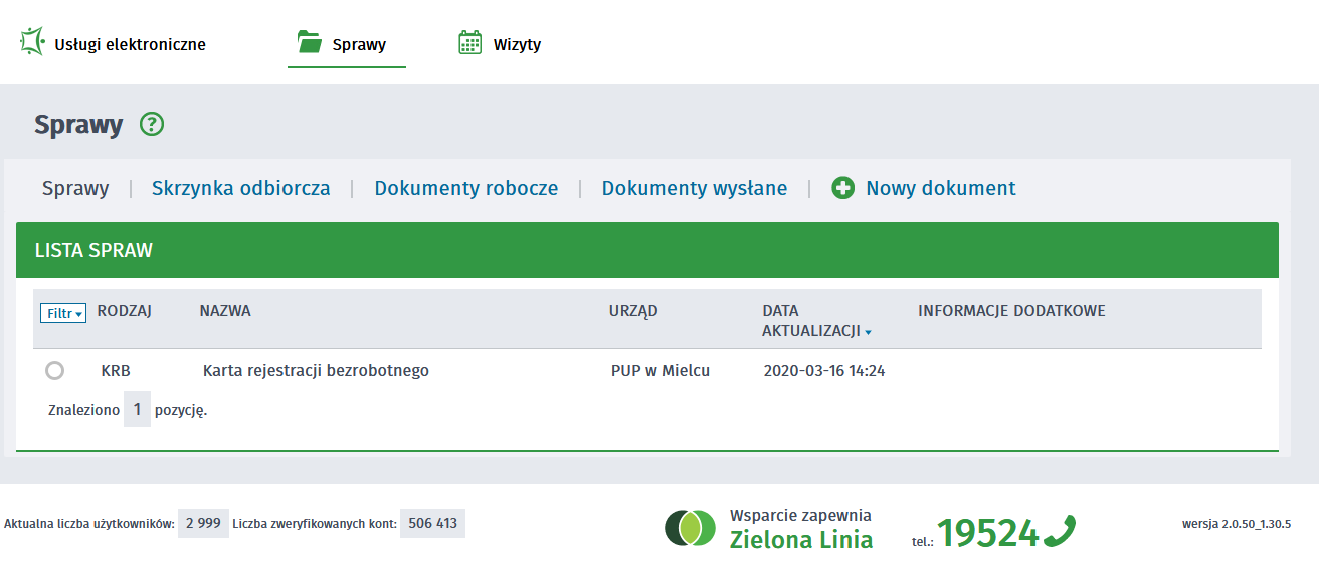Click the KRB type cell
The height and width of the screenshot is (583, 1319).
point(116,371)
